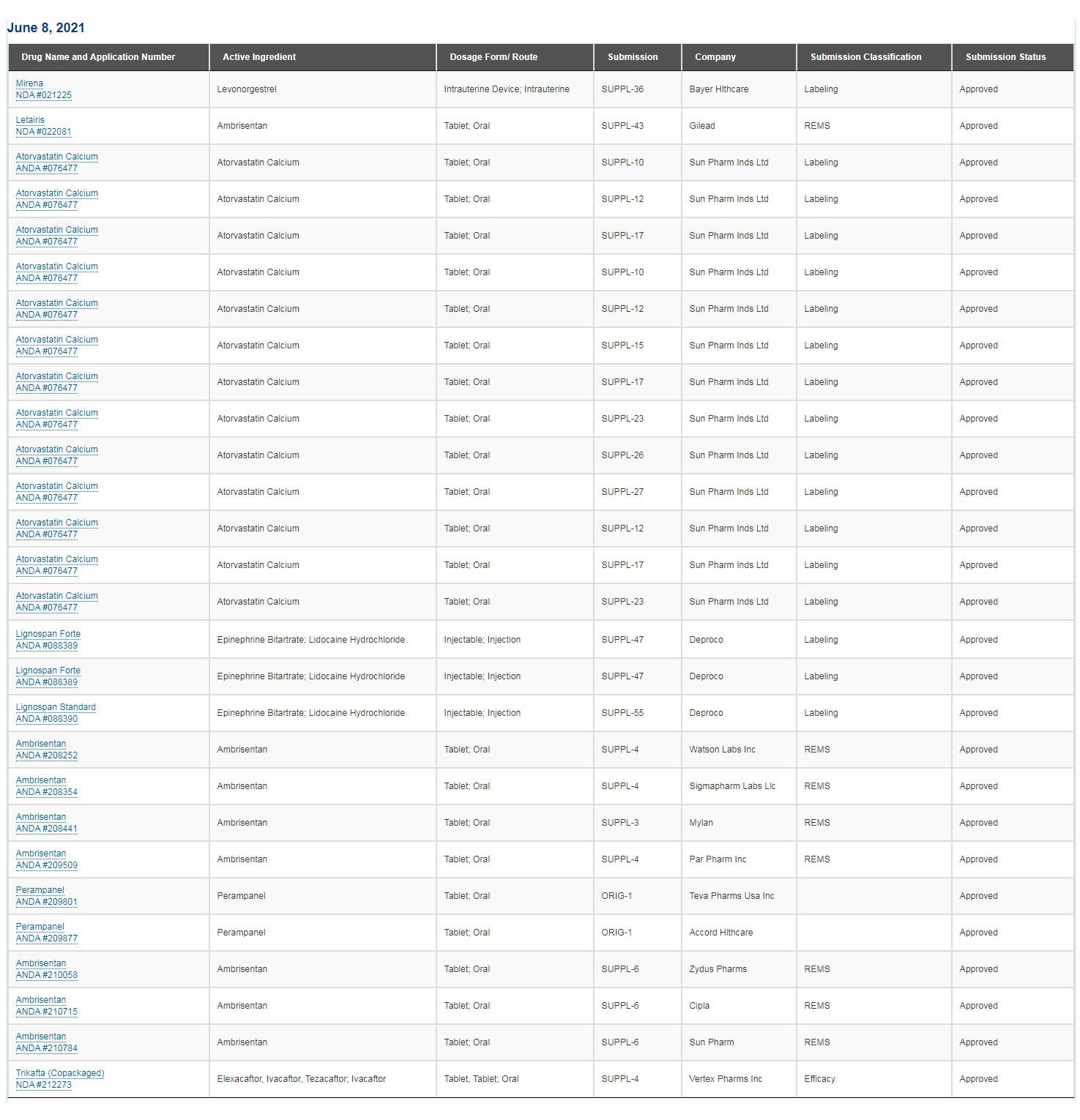Select the June 8, 2021 date heading

click(46, 28)
